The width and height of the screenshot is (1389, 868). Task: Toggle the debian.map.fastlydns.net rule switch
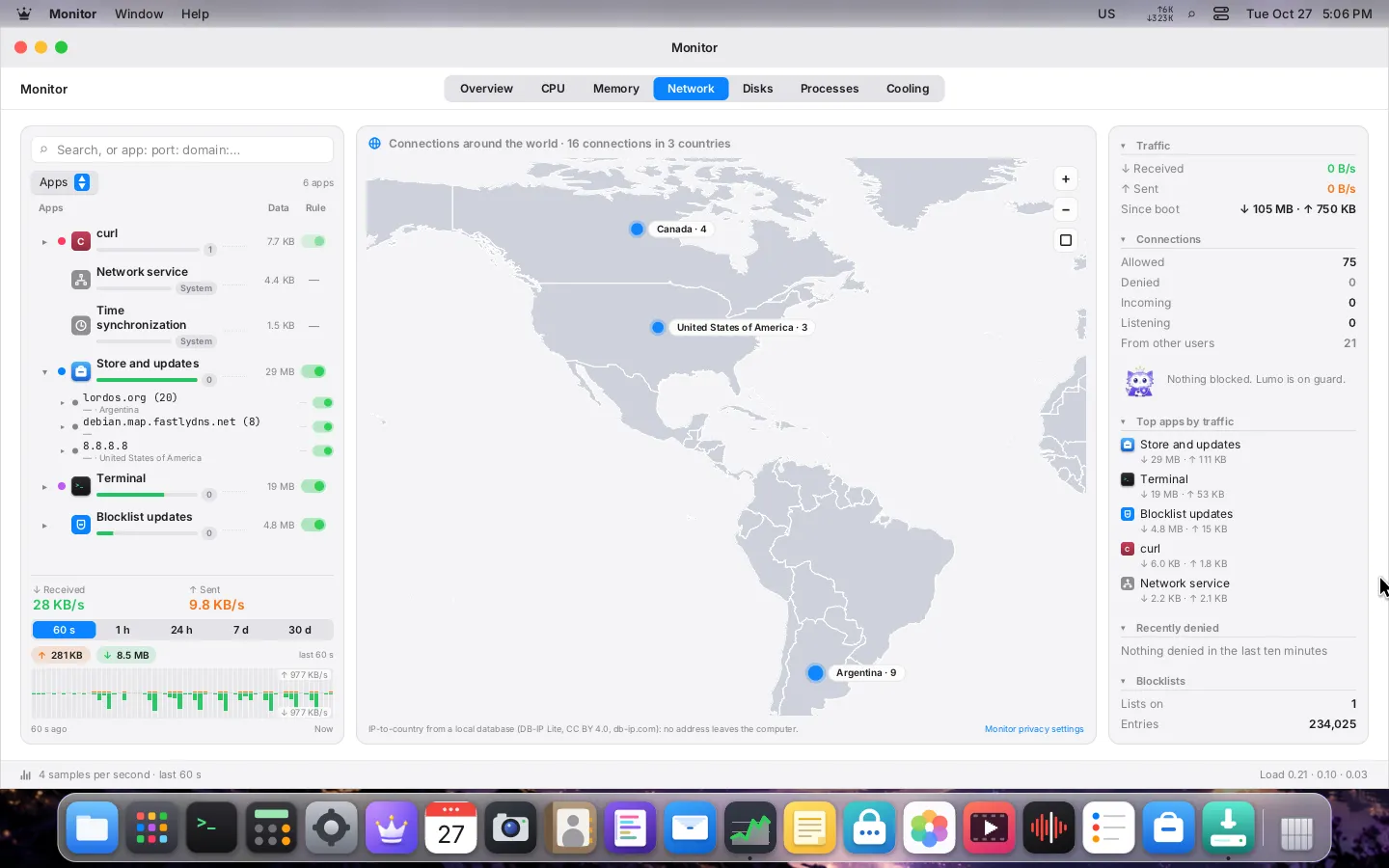click(x=323, y=426)
